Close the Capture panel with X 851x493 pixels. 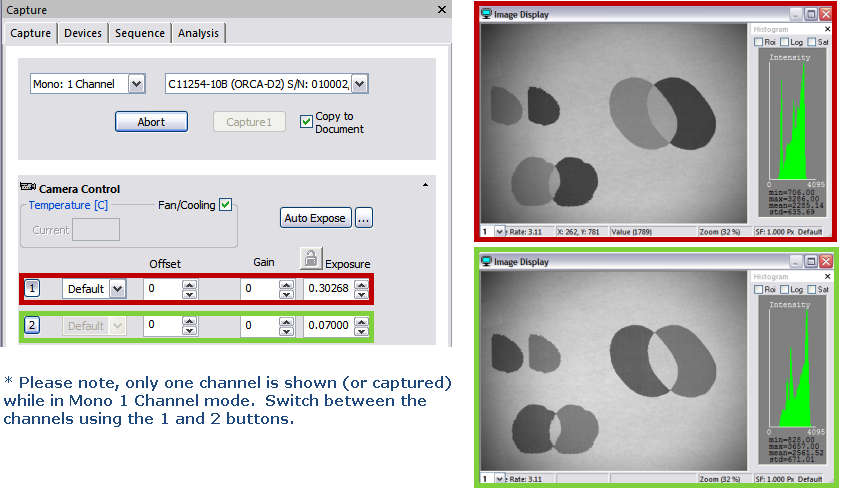click(442, 10)
